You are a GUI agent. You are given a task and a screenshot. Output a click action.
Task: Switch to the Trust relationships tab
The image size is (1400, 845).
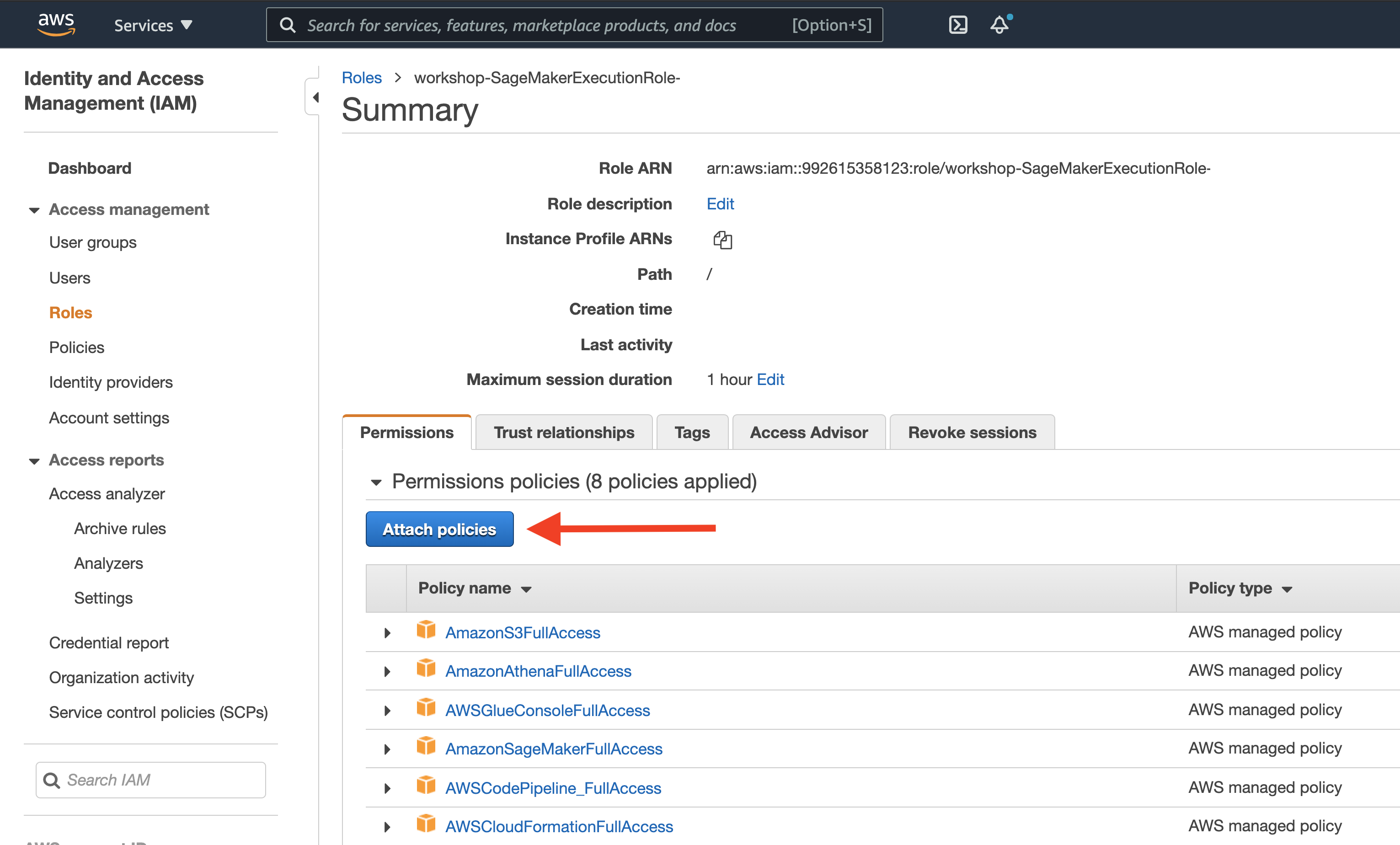pyautogui.click(x=563, y=433)
